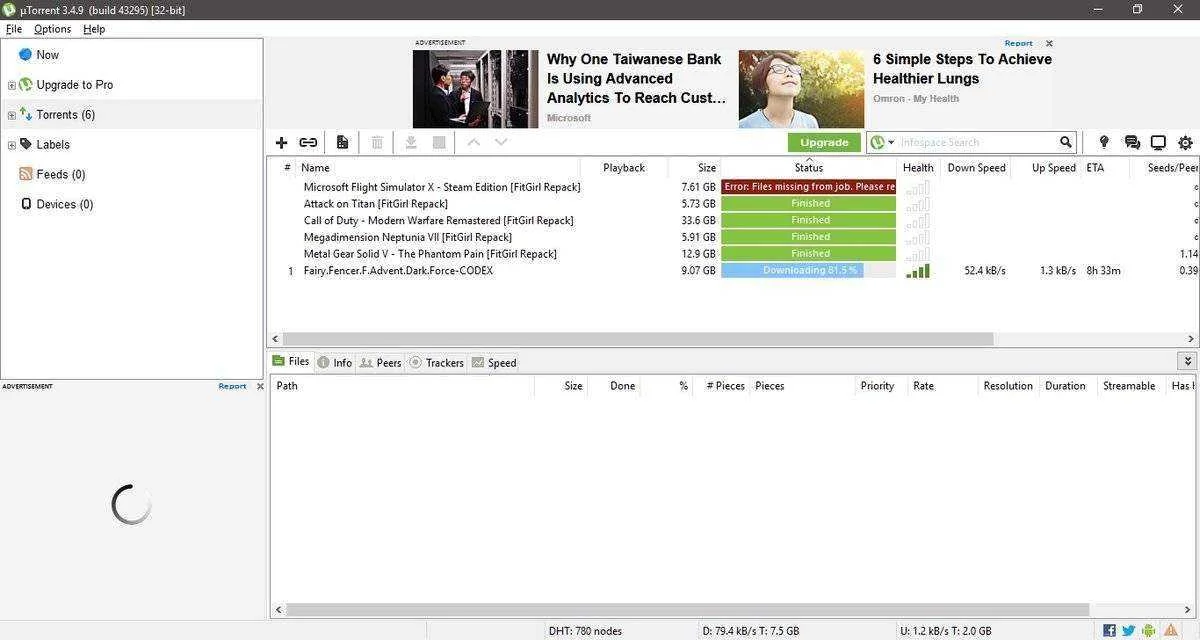Viewport: 1200px width, 640px height.
Task: Expand the Labels tree node
Action: point(11,145)
